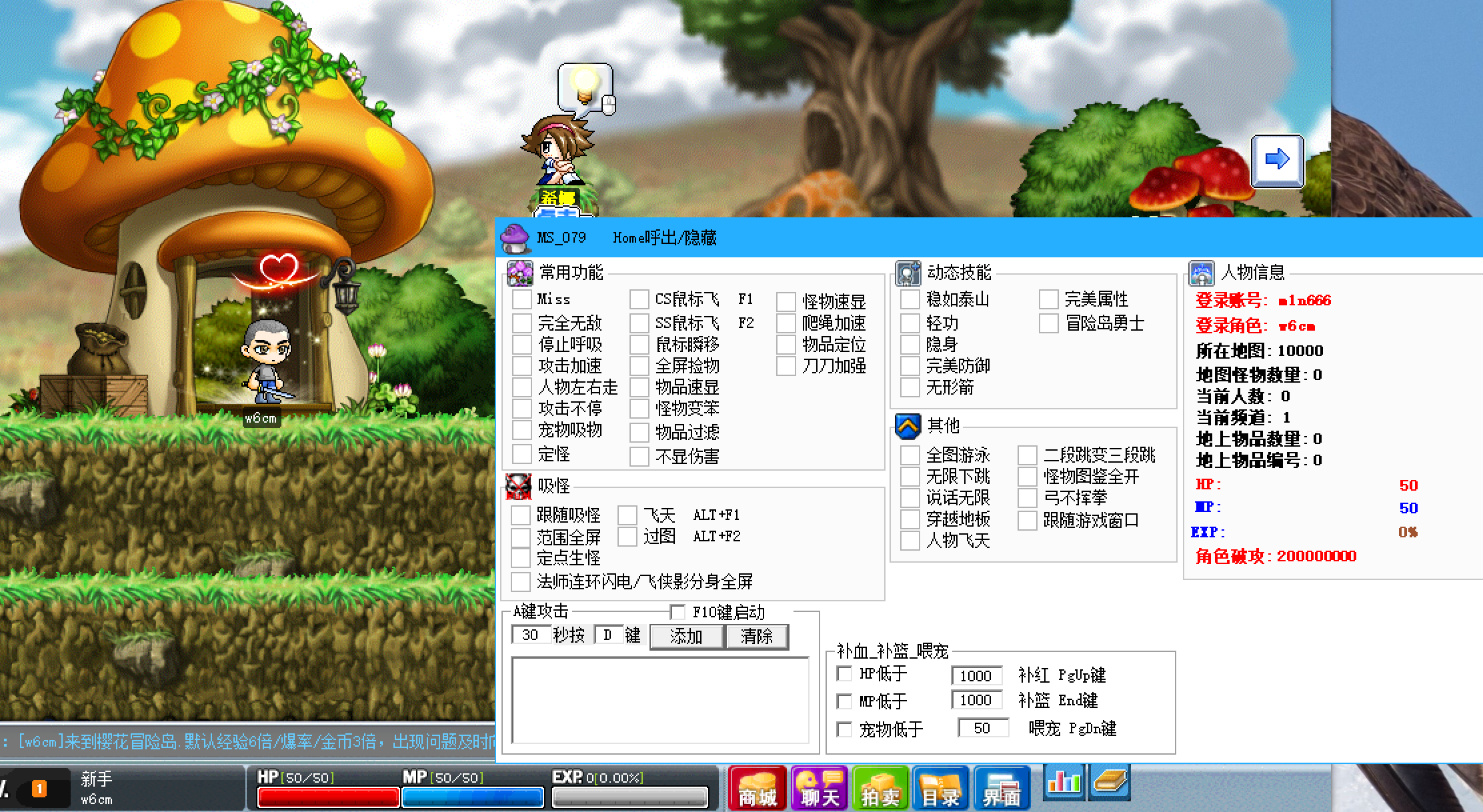1483x812 pixels.
Task: Click the 清除 button
Action: (756, 637)
